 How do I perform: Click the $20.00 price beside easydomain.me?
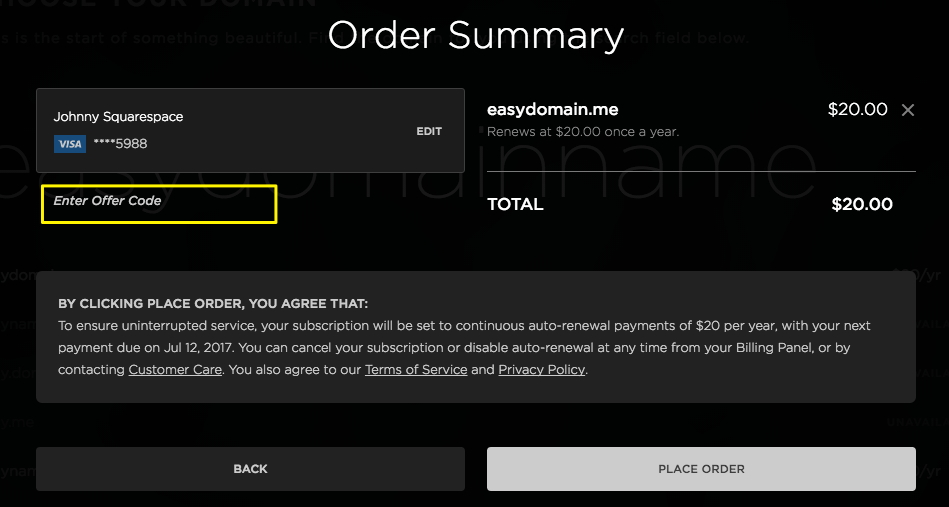point(857,110)
